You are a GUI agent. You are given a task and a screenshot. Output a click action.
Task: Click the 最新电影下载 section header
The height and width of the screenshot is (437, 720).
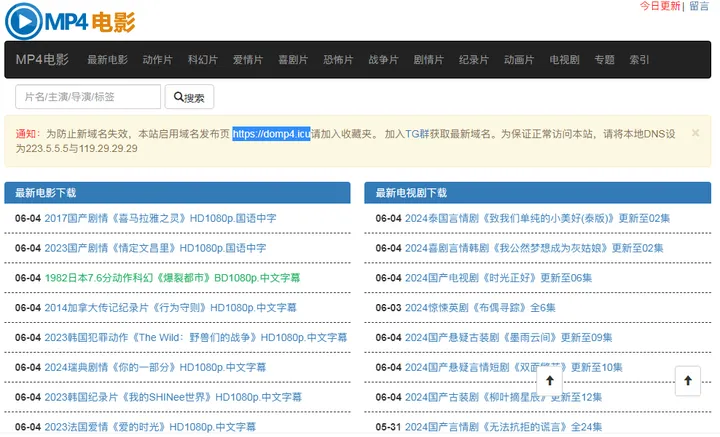click(x=177, y=193)
